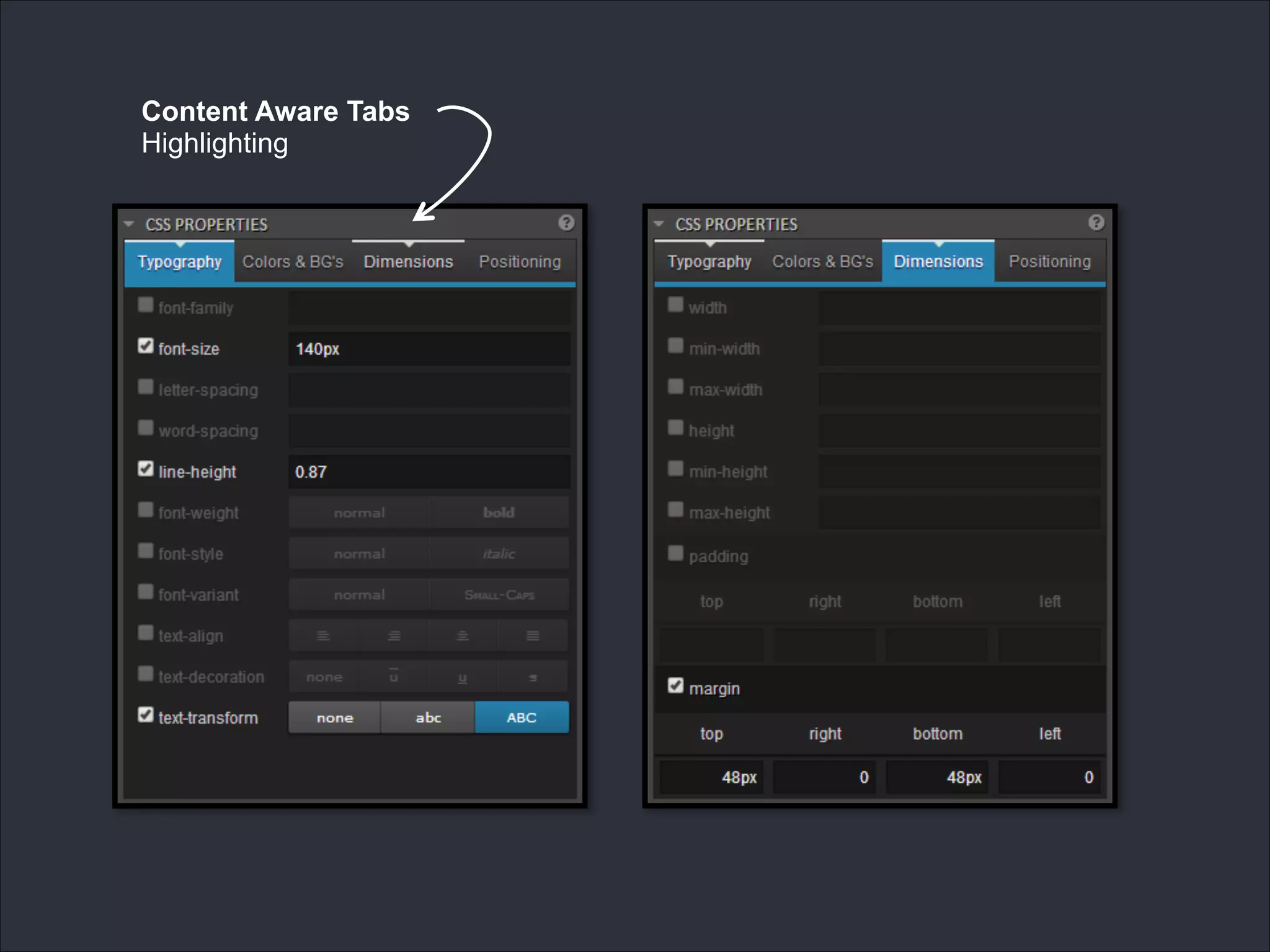
Task: Open help icon in left CSS Properties panel
Action: (x=566, y=223)
